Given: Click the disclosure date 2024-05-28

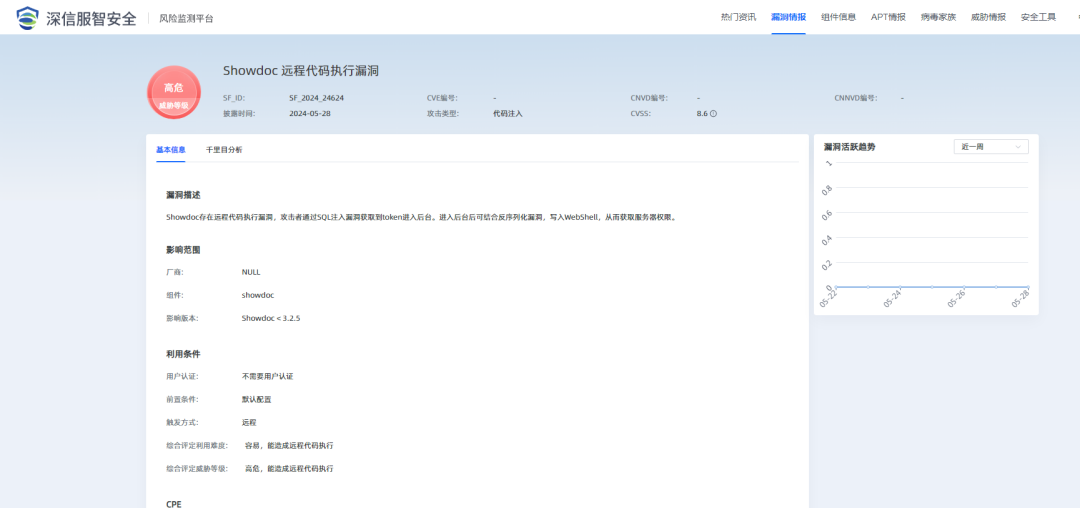Looking at the screenshot, I should click(310, 114).
